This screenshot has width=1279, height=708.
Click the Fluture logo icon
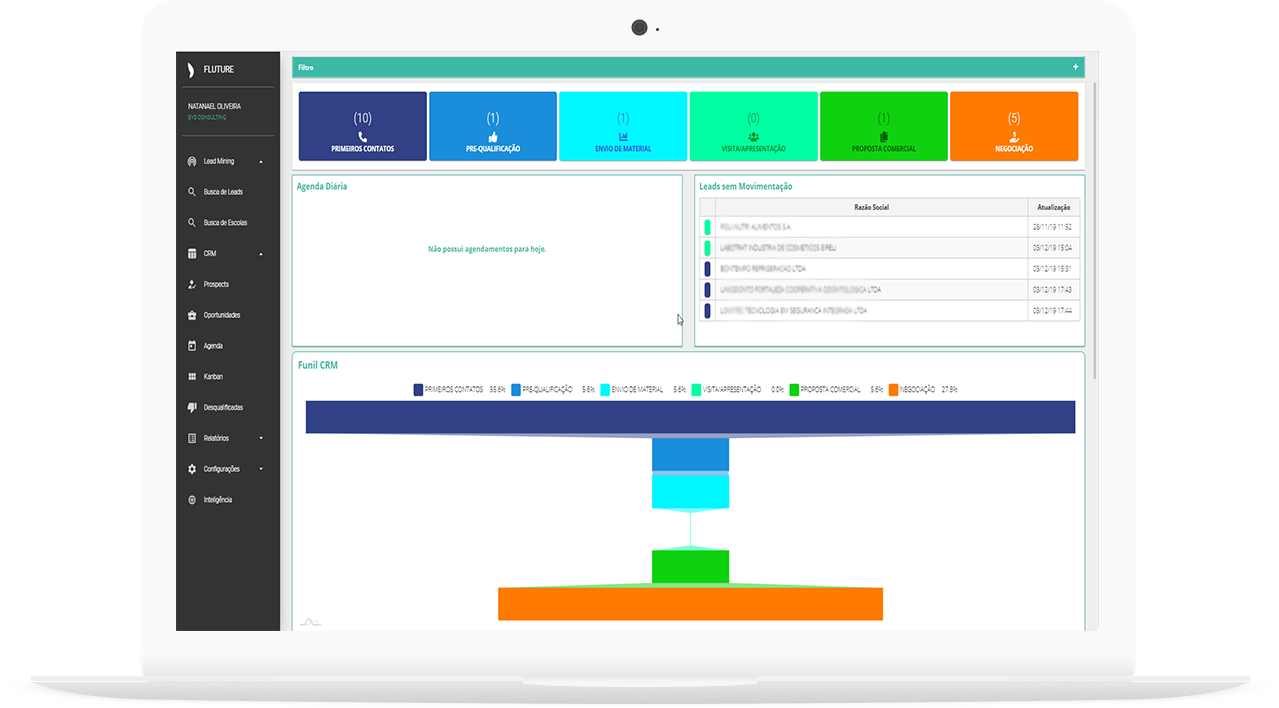[x=191, y=70]
